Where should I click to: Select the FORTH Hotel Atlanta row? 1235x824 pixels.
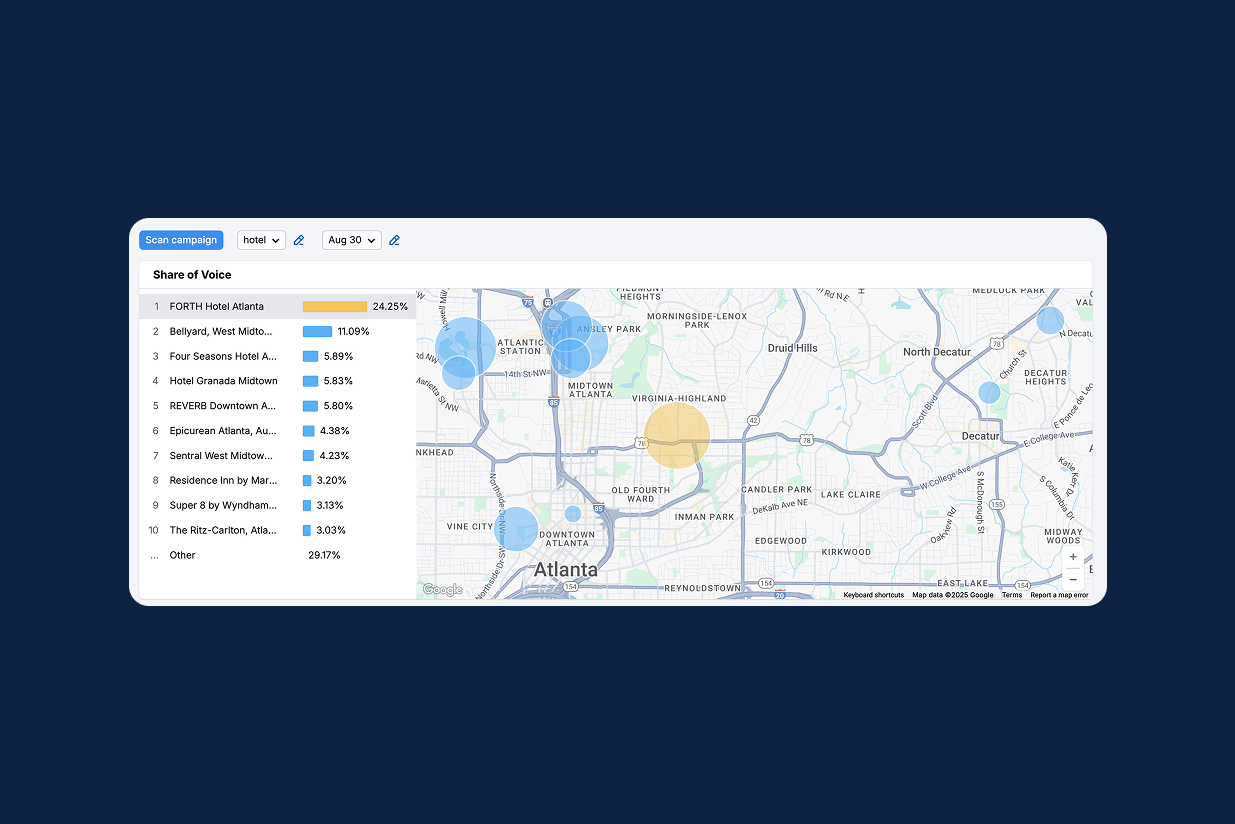pyautogui.click(x=277, y=306)
